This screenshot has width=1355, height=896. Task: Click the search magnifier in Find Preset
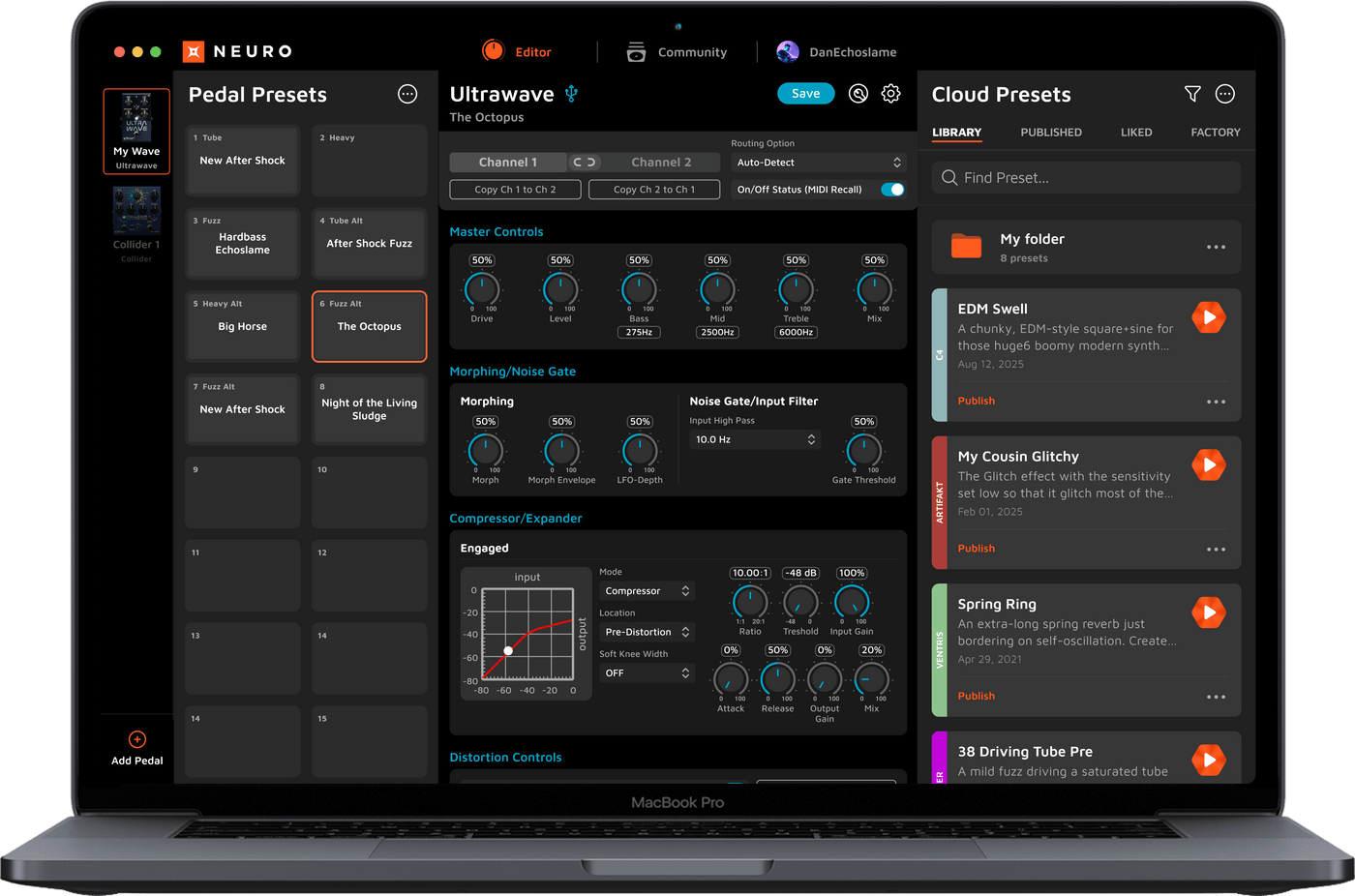pos(949,178)
